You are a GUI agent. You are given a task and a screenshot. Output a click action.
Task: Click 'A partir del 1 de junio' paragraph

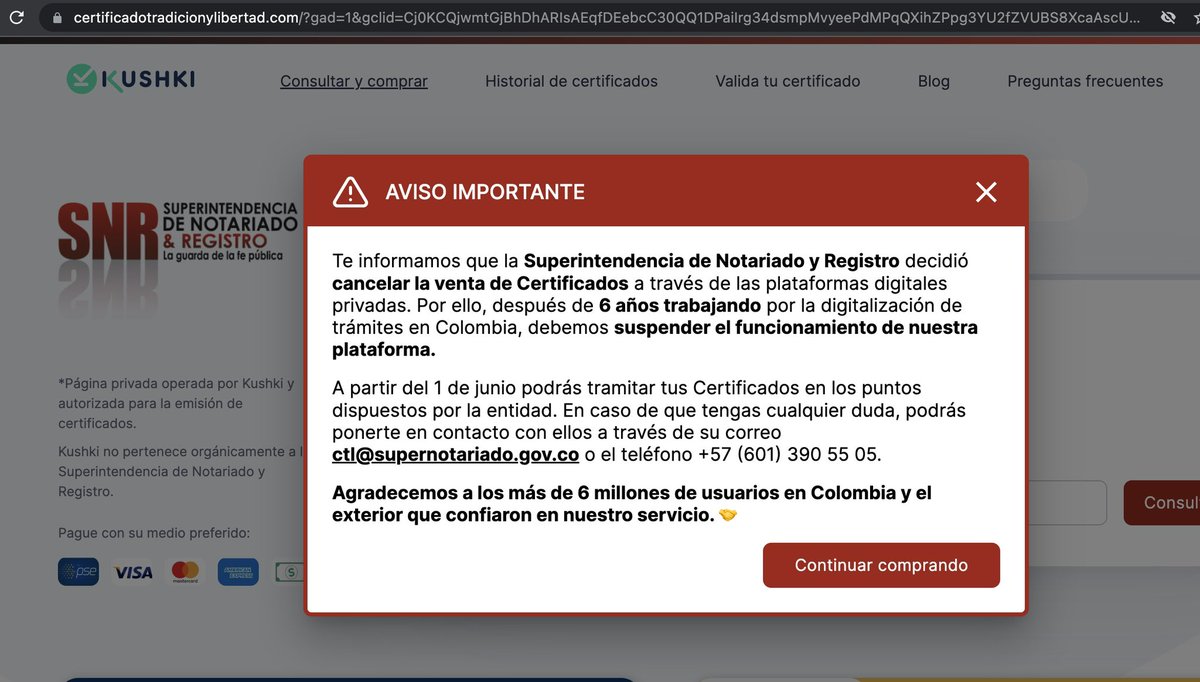649,420
